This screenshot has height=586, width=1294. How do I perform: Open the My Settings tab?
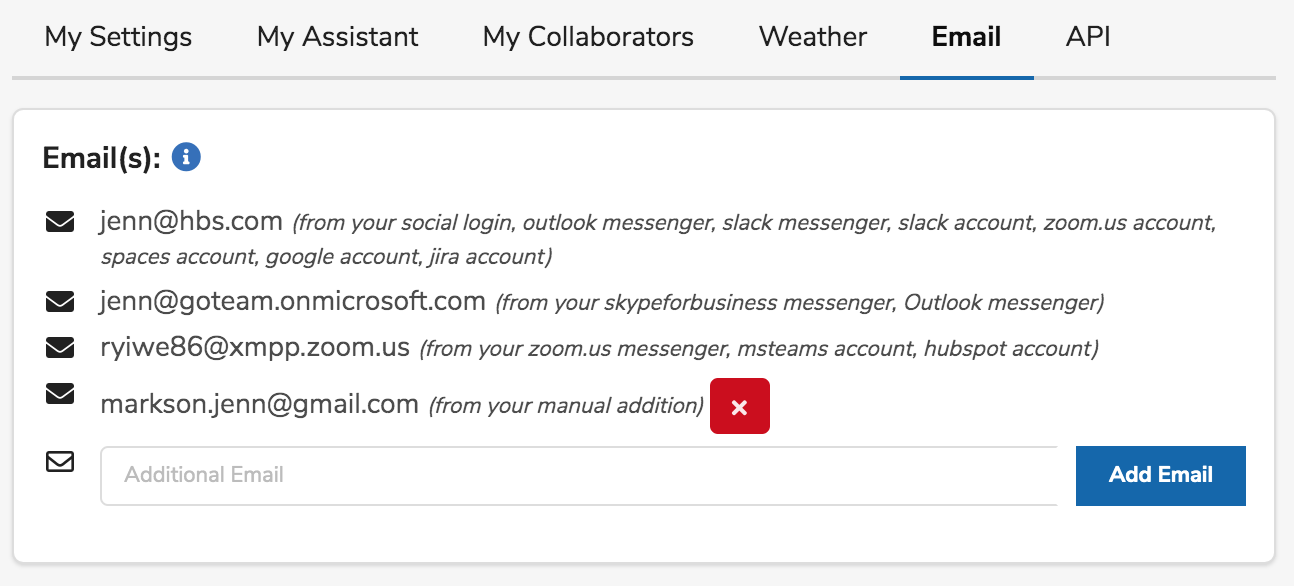118,38
